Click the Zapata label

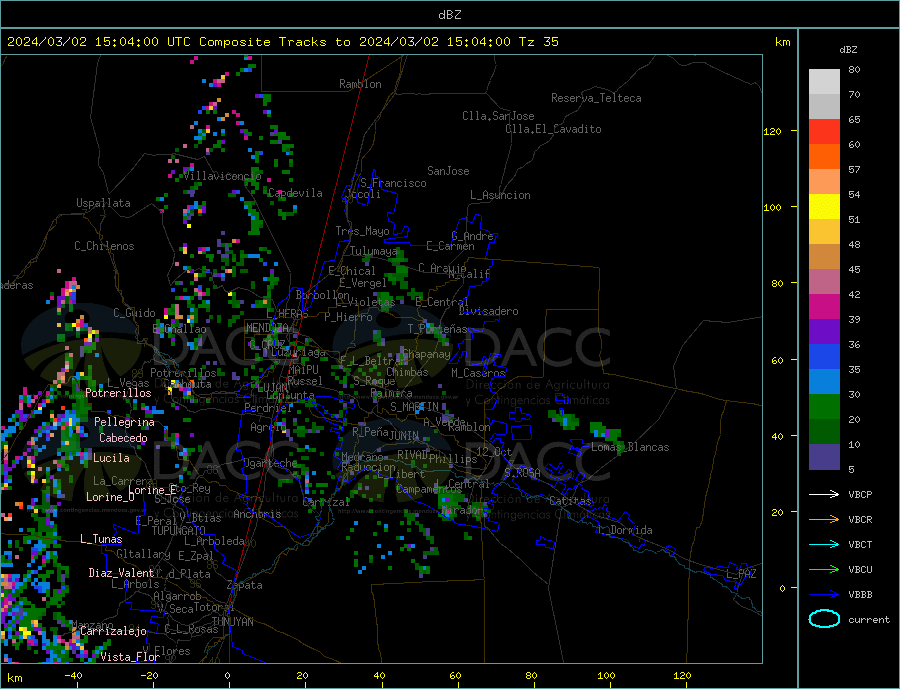tap(245, 585)
